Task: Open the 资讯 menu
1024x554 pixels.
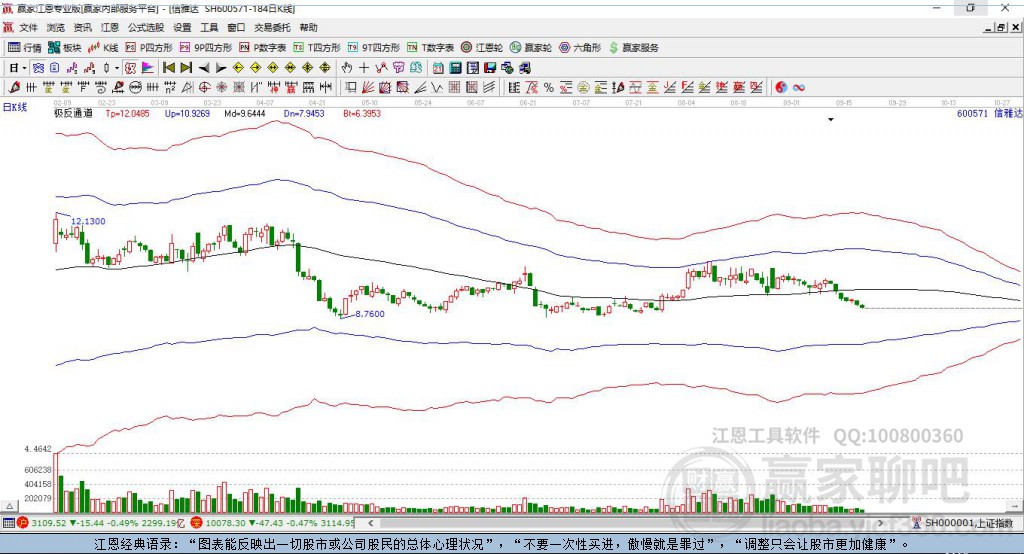Action: click(83, 27)
